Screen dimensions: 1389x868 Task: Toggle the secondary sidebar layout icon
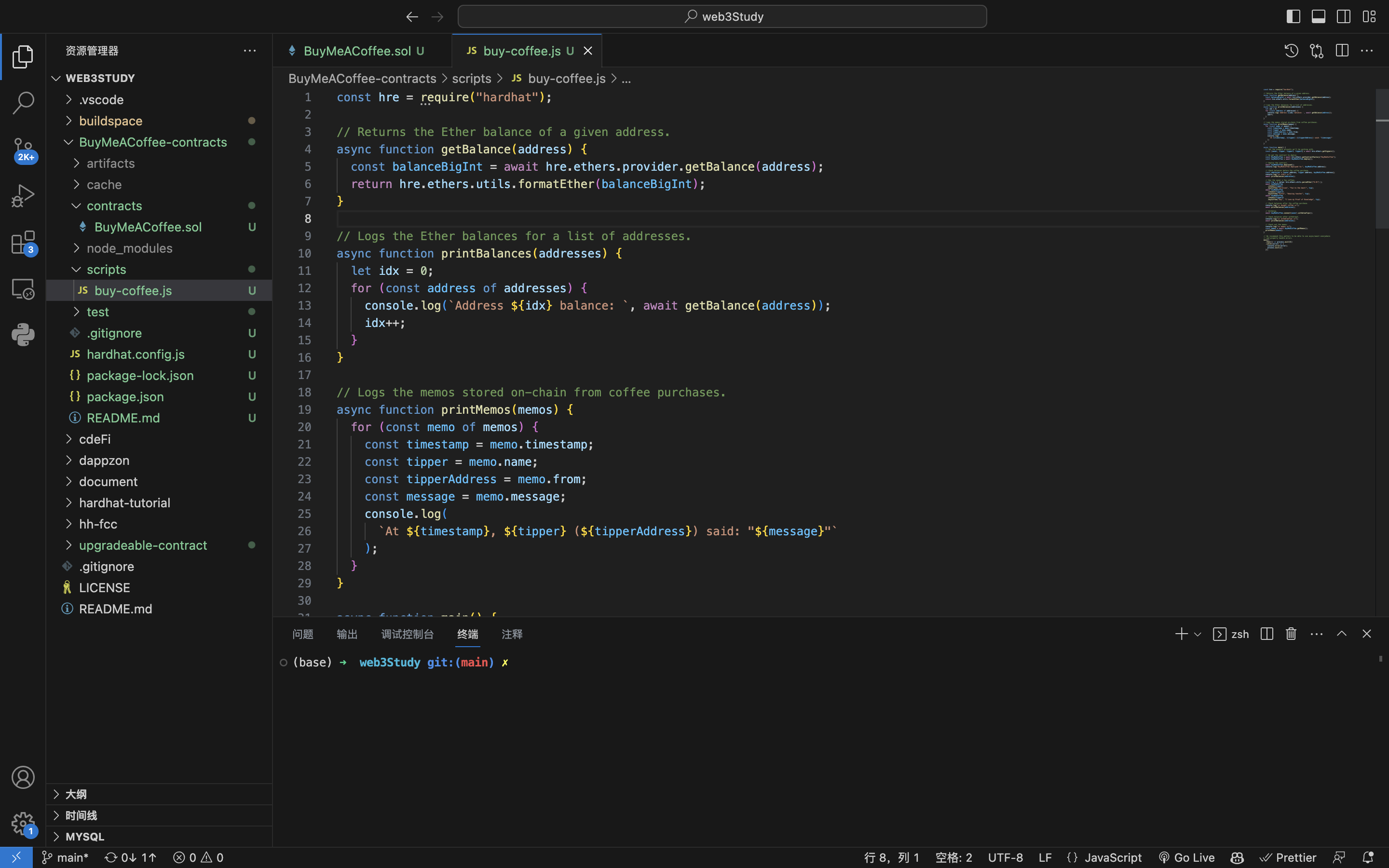coord(1344,17)
